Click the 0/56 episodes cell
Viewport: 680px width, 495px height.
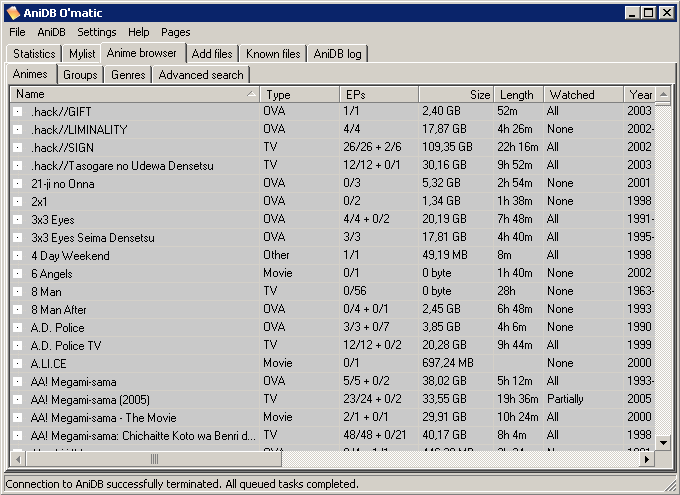pyautogui.click(x=355, y=291)
